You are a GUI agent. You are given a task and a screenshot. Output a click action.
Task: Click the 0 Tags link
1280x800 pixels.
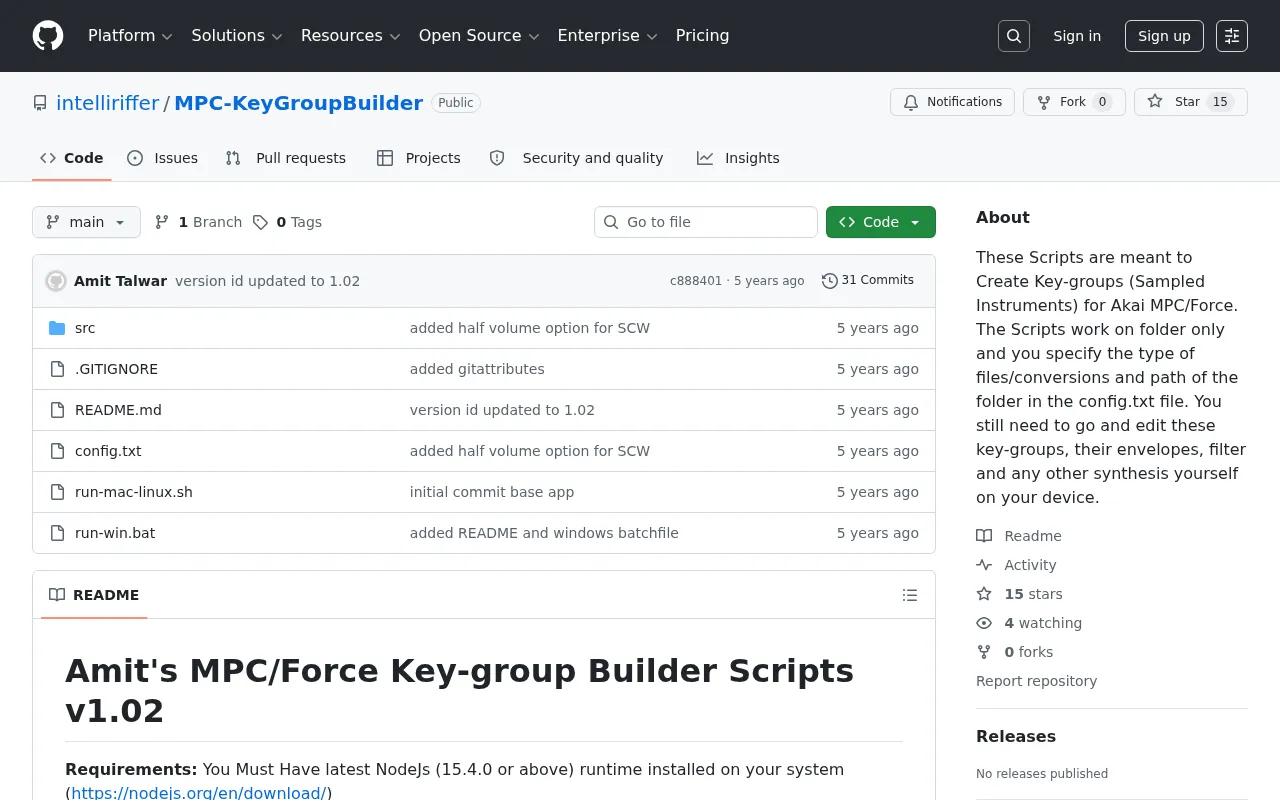(x=287, y=222)
